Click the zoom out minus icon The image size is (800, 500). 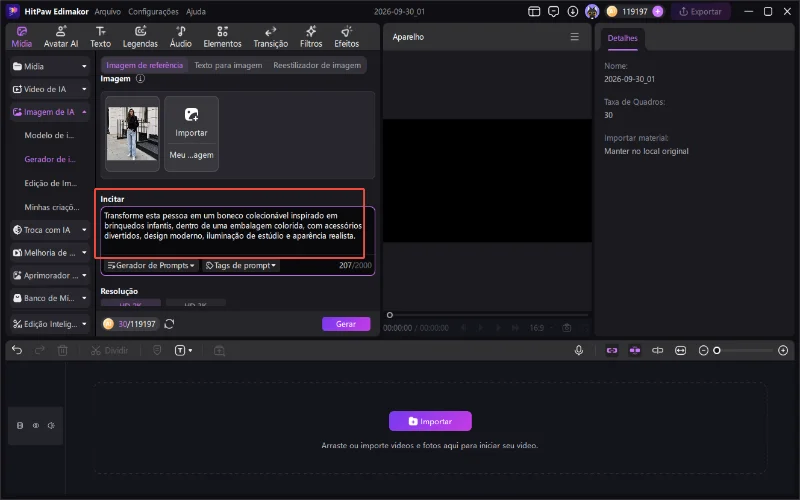[703, 351]
